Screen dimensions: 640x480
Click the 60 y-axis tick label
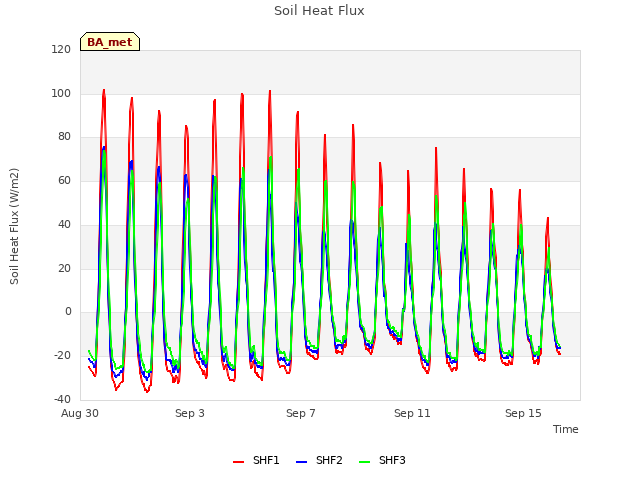pyautogui.click(x=64, y=180)
